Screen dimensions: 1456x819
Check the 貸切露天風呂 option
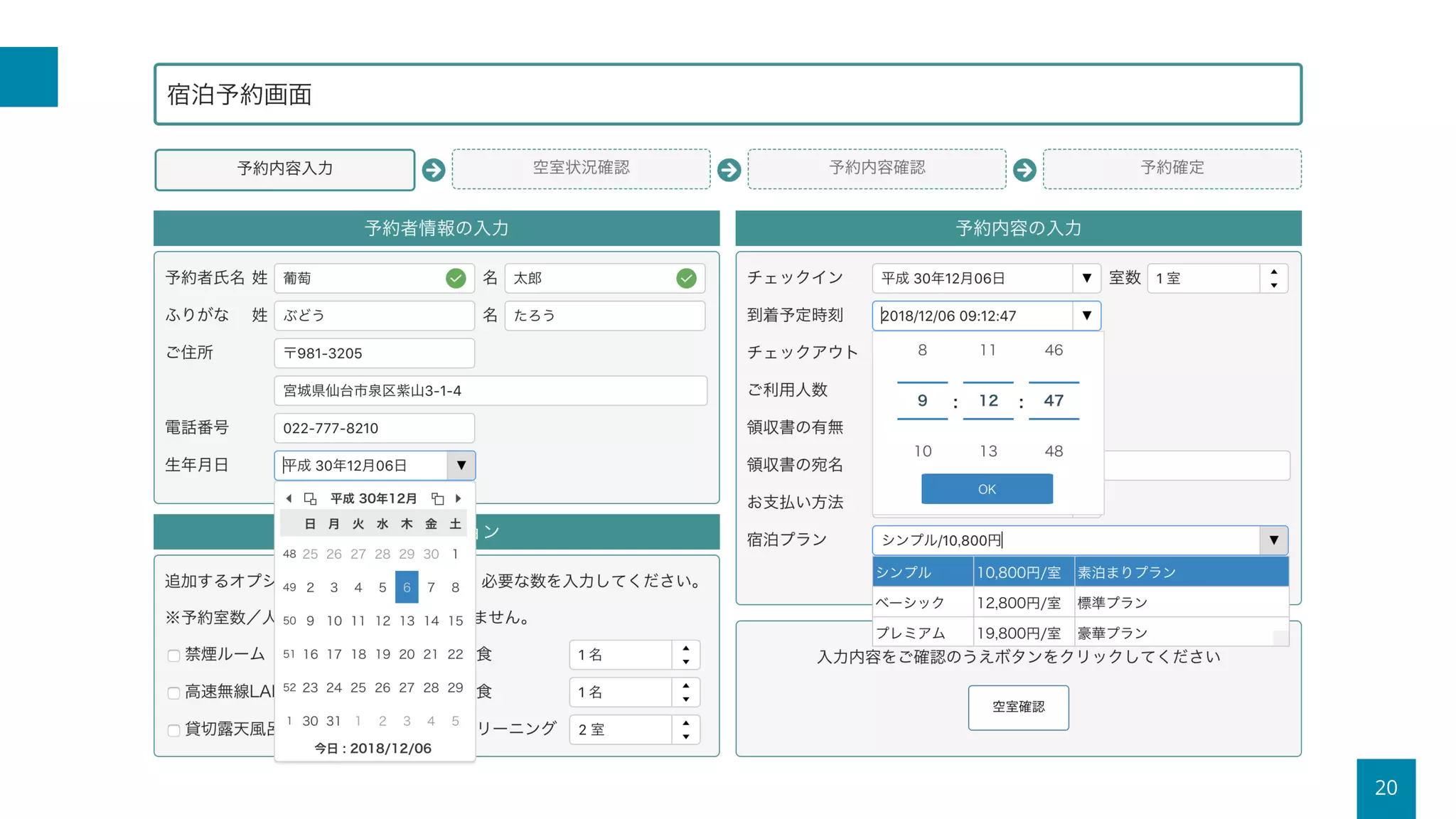click(173, 730)
